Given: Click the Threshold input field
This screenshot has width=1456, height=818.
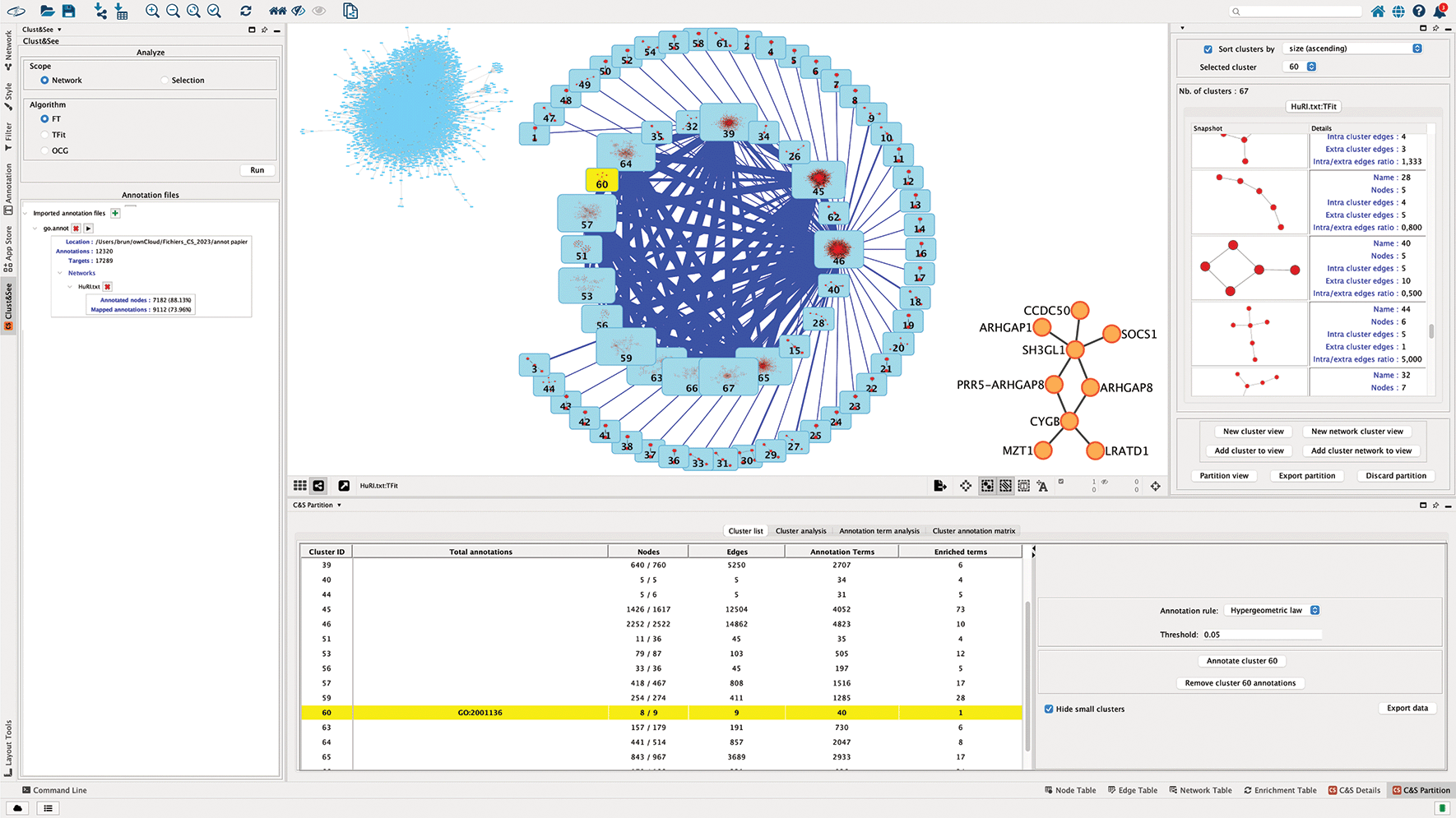Looking at the screenshot, I should point(1261,635).
